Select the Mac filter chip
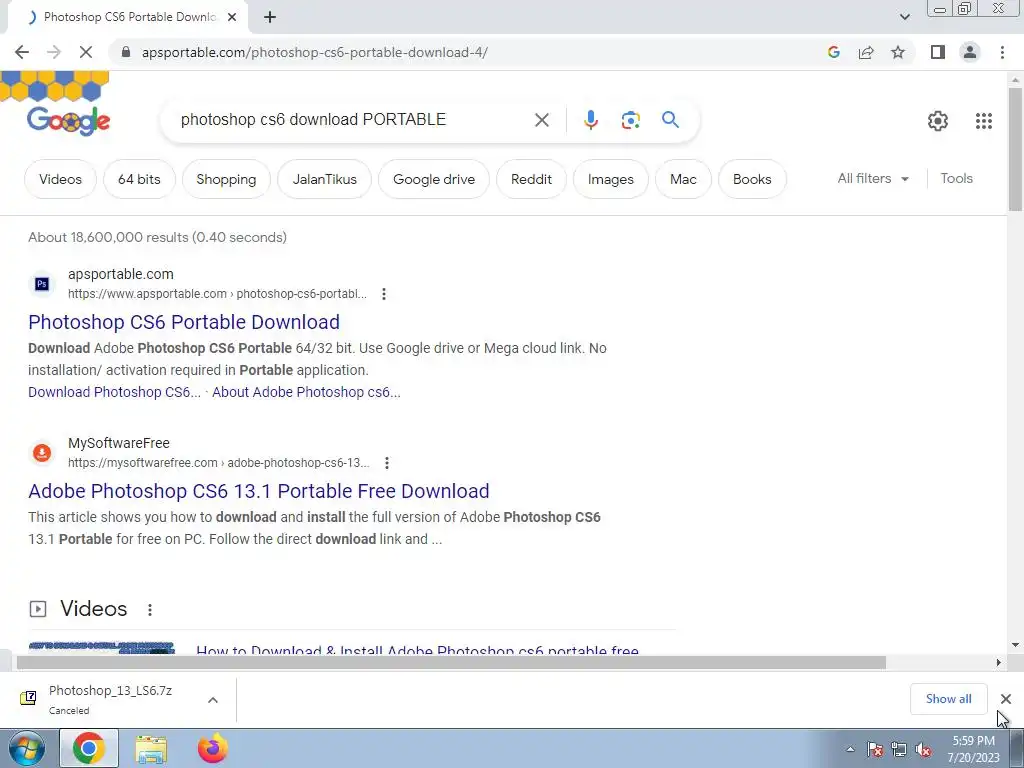Screen dimensions: 1024x768 [683, 179]
